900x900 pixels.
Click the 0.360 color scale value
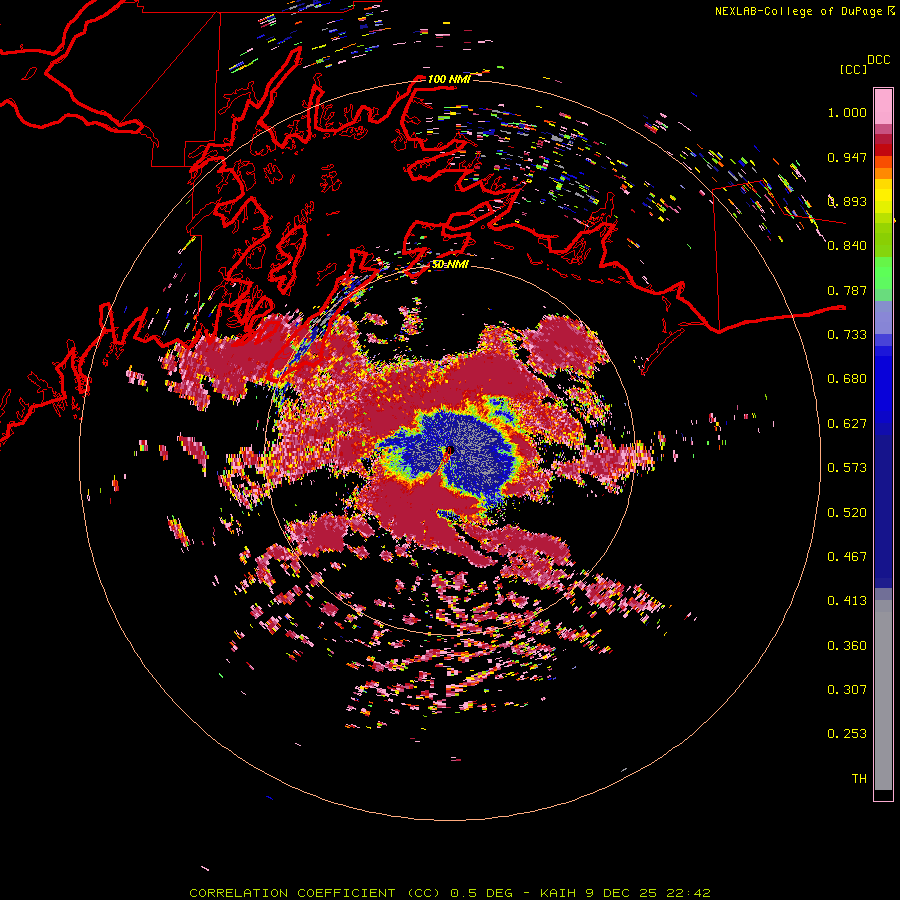point(847,646)
